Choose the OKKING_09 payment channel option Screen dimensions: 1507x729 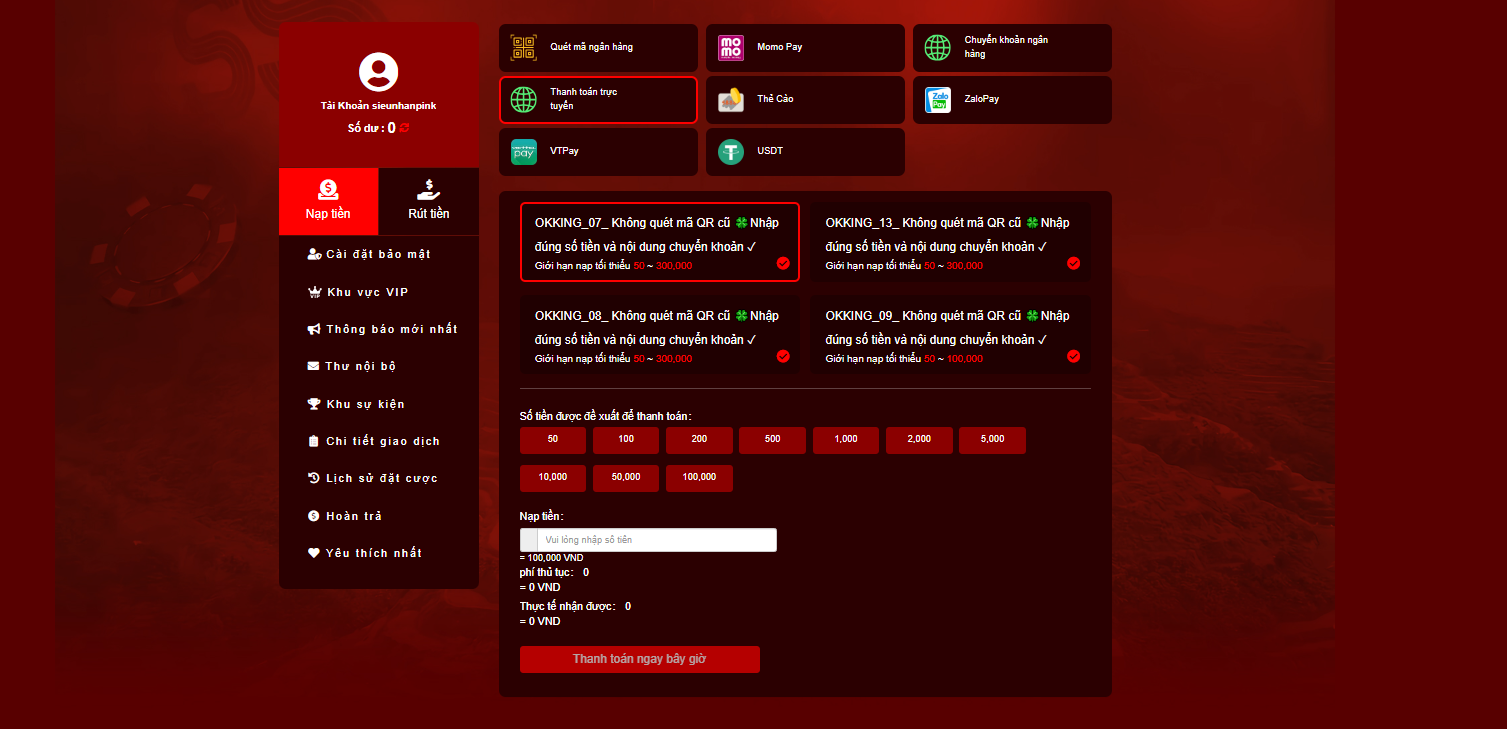tap(950, 335)
